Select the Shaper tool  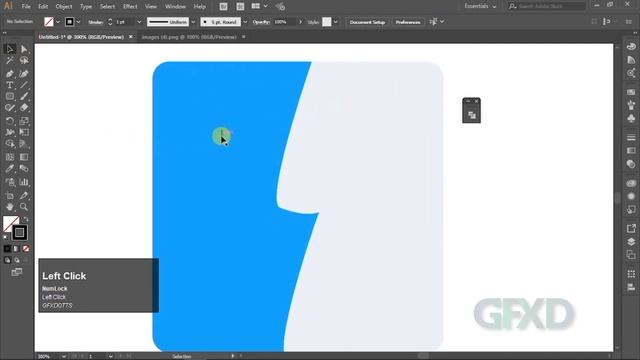pos(10,108)
